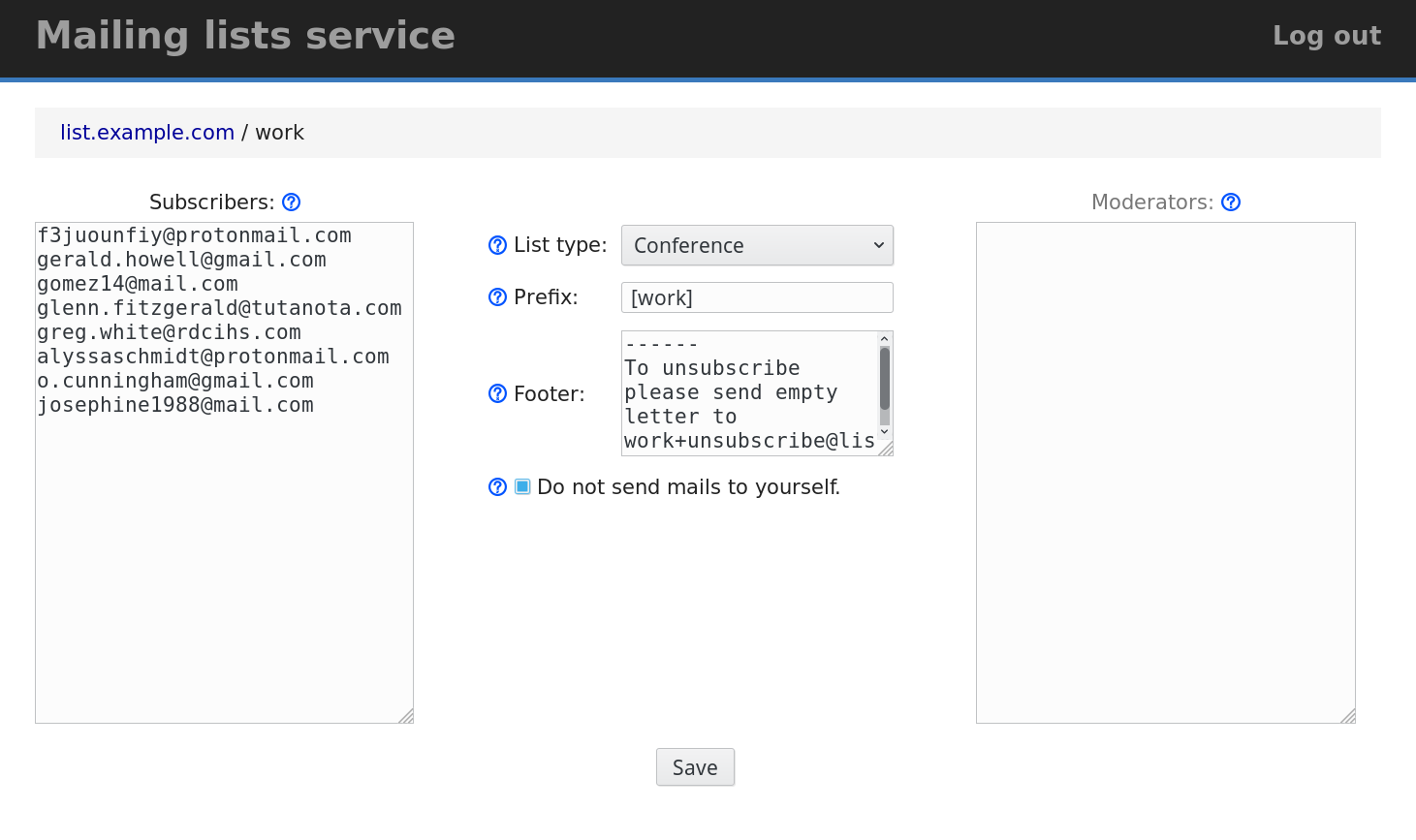Click the work breadcrumb item

pyautogui.click(x=279, y=133)
